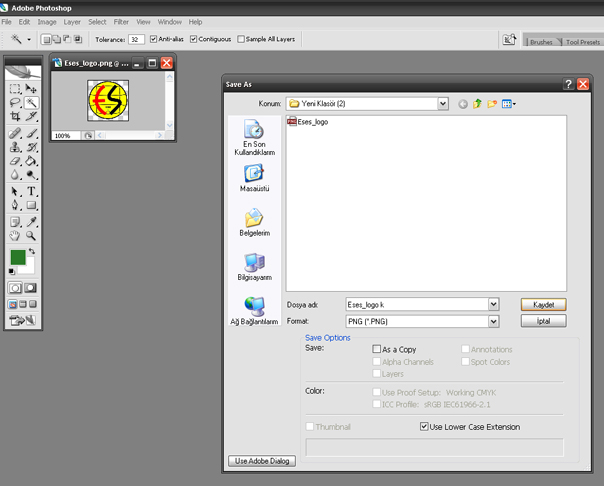This screenshot has height=486, width=604.
Task: Open Belgelerim folder in places bar
Action: coord(254,222)
